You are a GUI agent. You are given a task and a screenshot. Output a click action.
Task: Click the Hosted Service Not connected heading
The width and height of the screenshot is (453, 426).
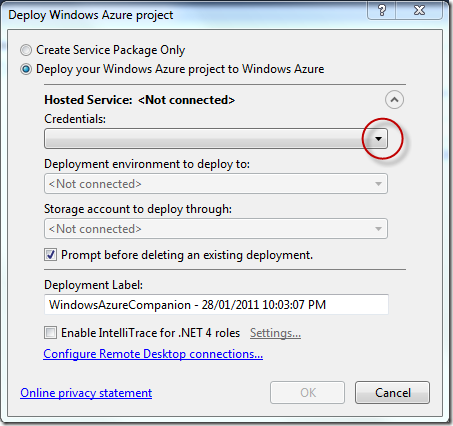pyautogui.click(x=140, y=100)
